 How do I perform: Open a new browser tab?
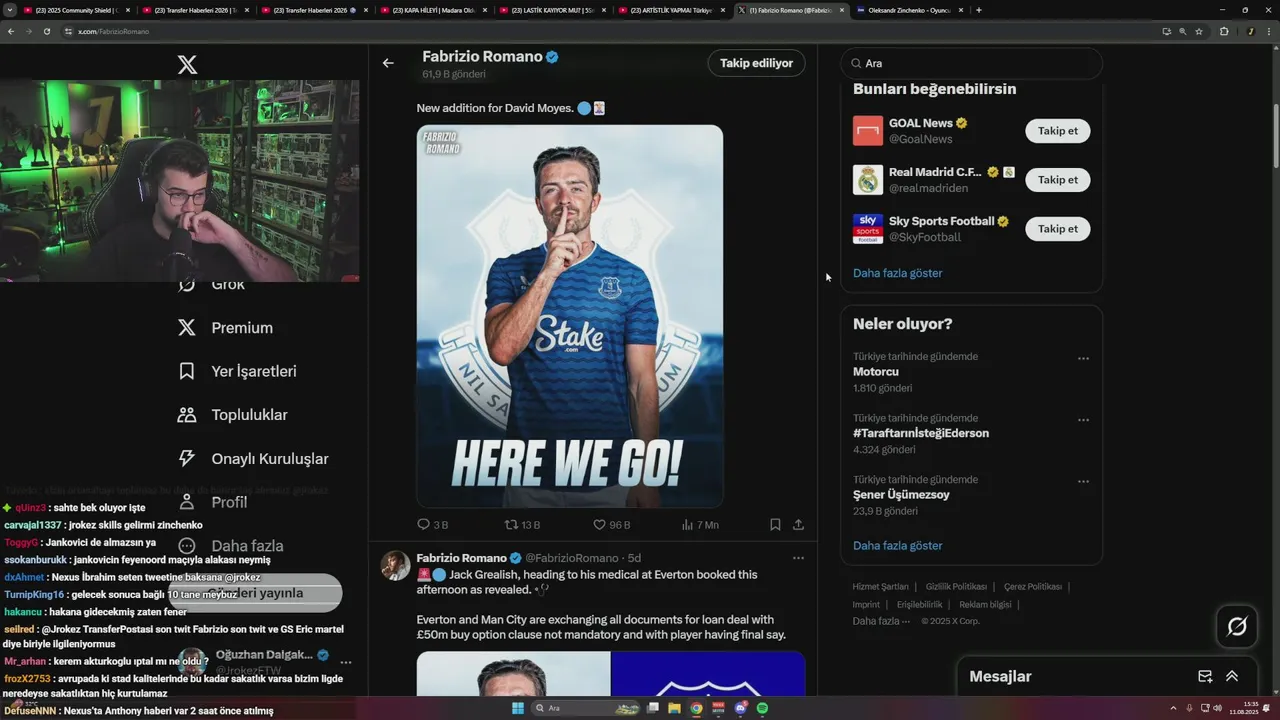(x=978, y=10)
